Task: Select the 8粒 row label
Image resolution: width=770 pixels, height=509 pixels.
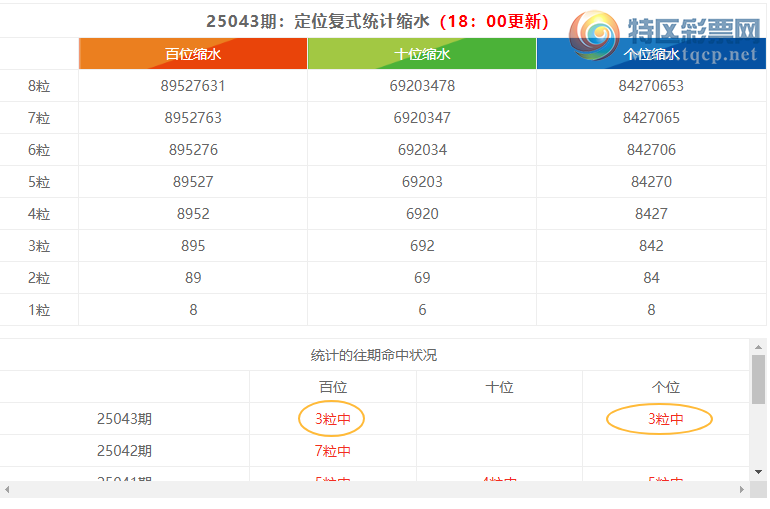Action: (x=39, y=86)
